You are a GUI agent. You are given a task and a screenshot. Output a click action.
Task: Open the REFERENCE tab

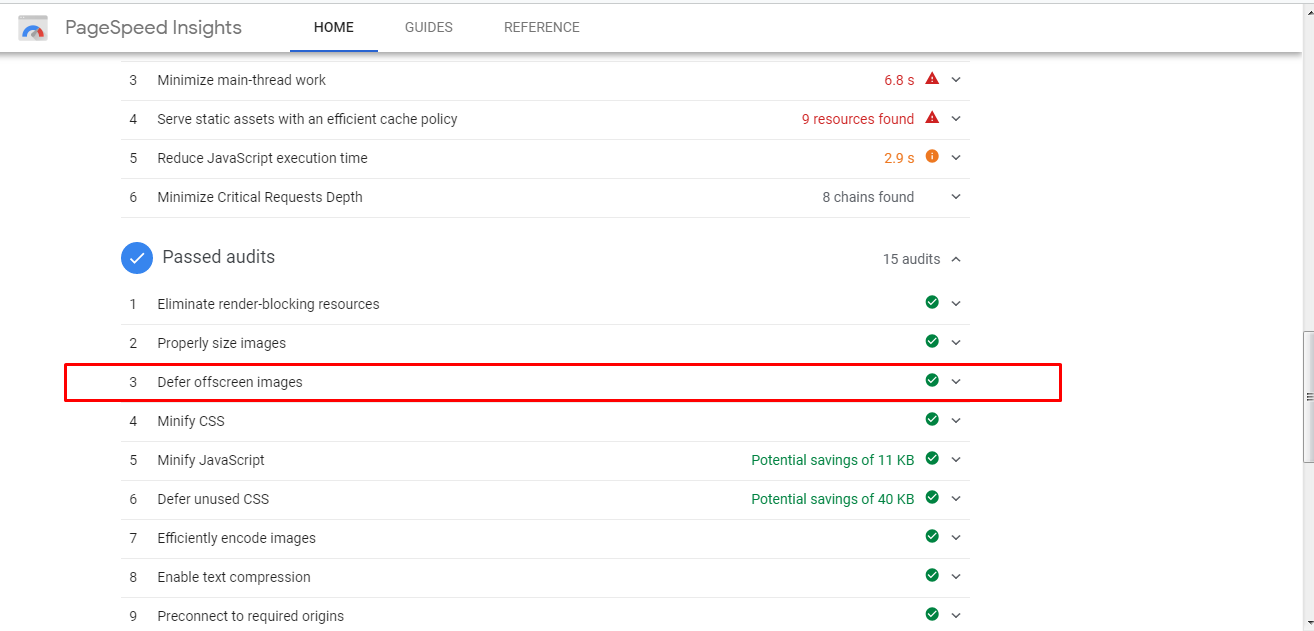point(542,27)
